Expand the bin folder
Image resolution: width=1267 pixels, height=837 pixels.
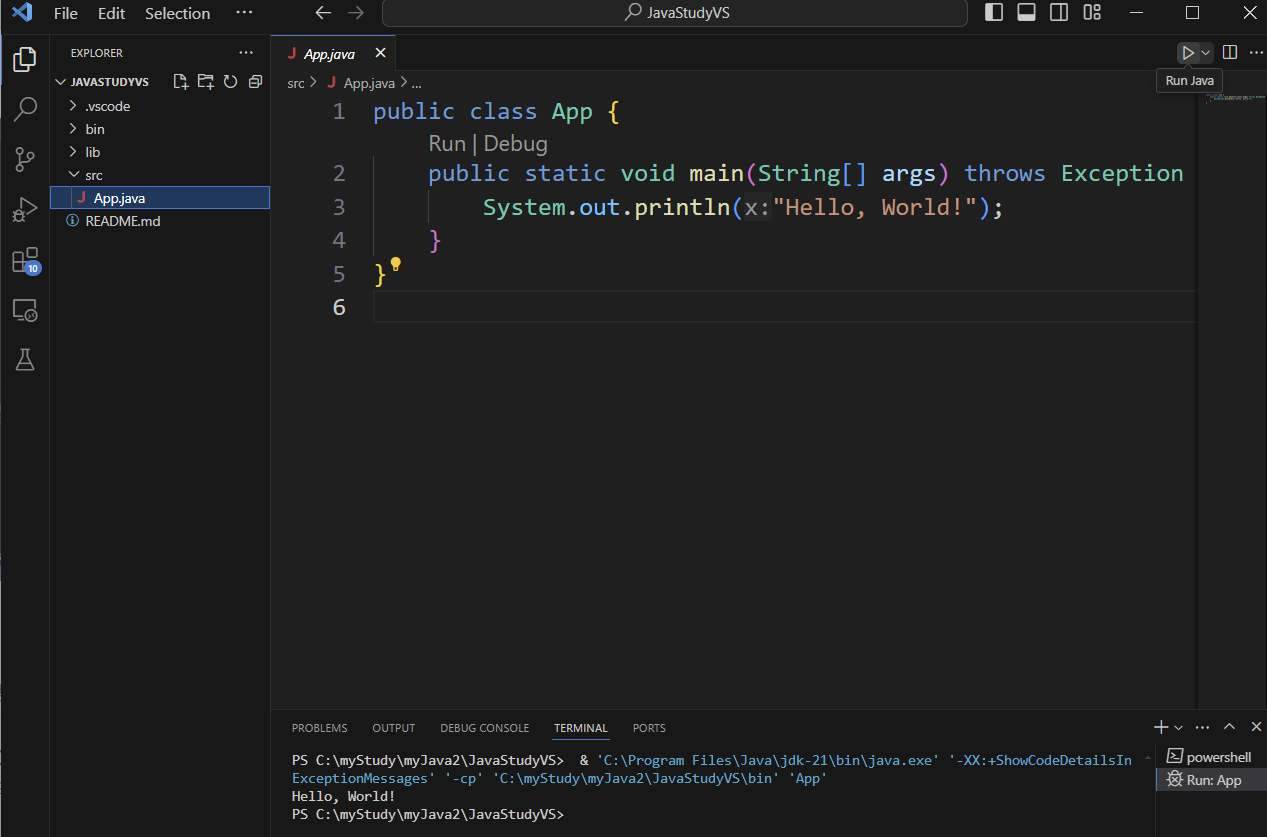click(160, 129)
